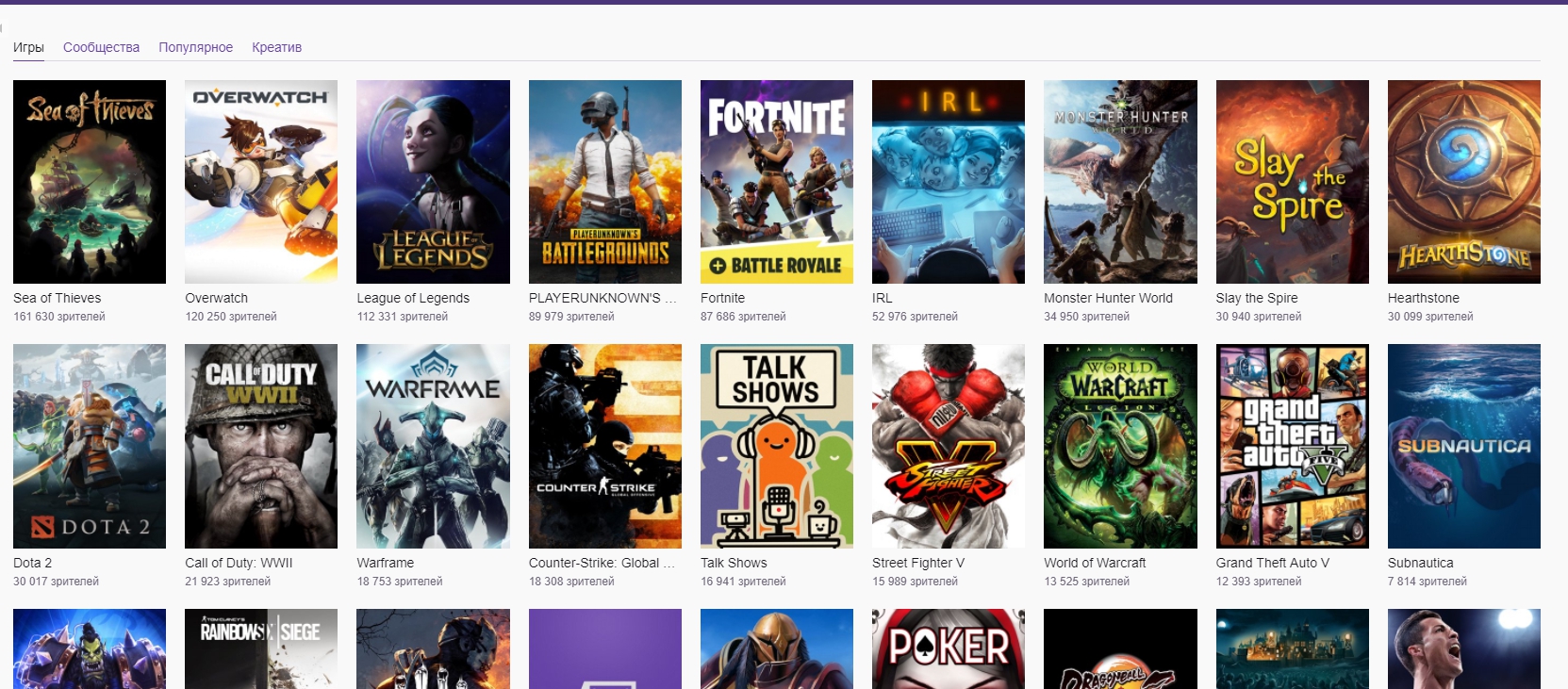This screenshot has width=1568, height=689.
Task: Open the Fortnite Battle Royale cover art
Action: (777, 182)
